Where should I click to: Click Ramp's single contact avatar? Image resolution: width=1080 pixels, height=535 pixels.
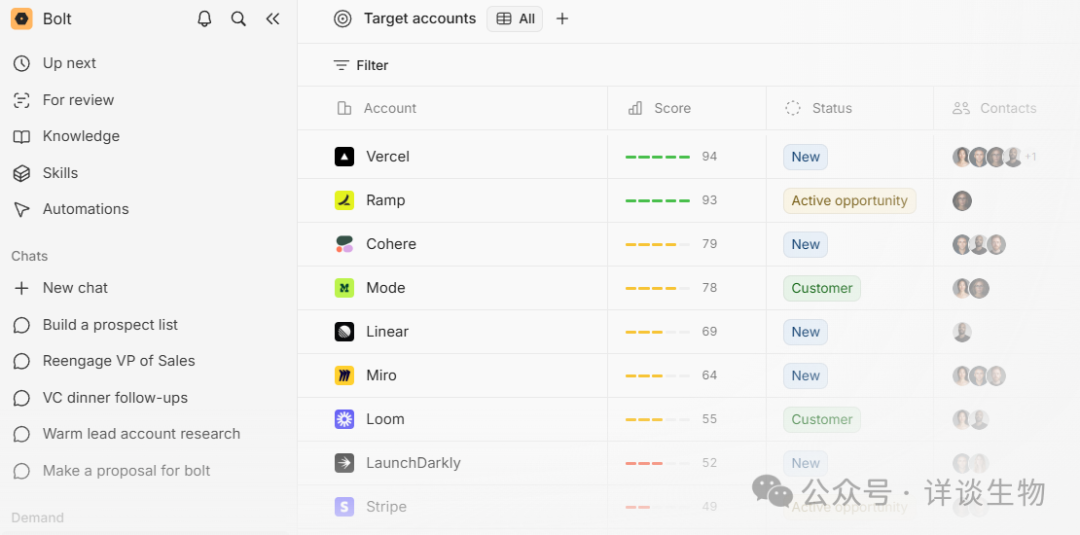(962, 201)
